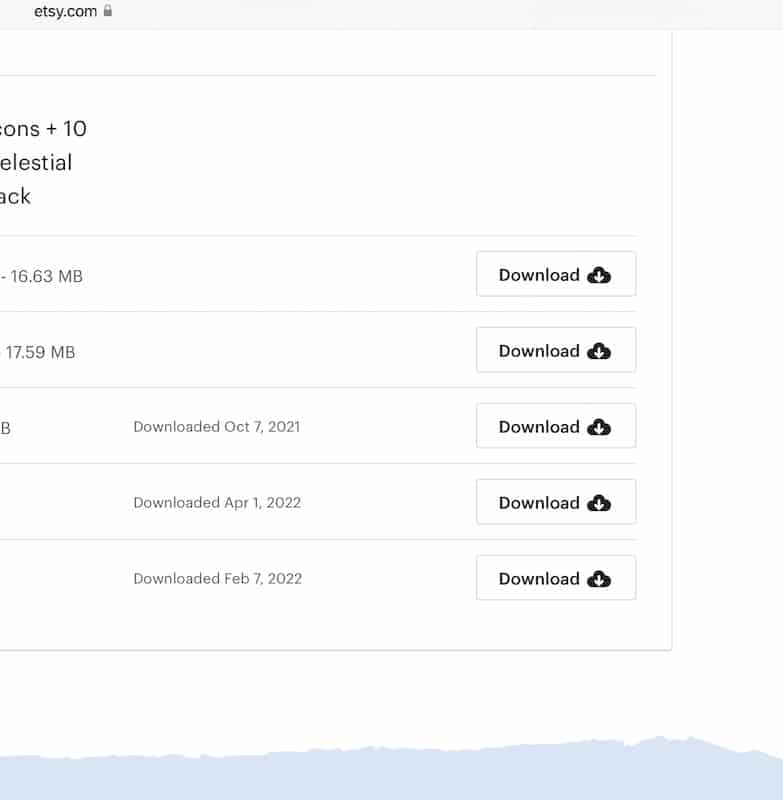Click the 16.63 MB file size text
This screenshot has width=783, height=800.
point(47,276)
